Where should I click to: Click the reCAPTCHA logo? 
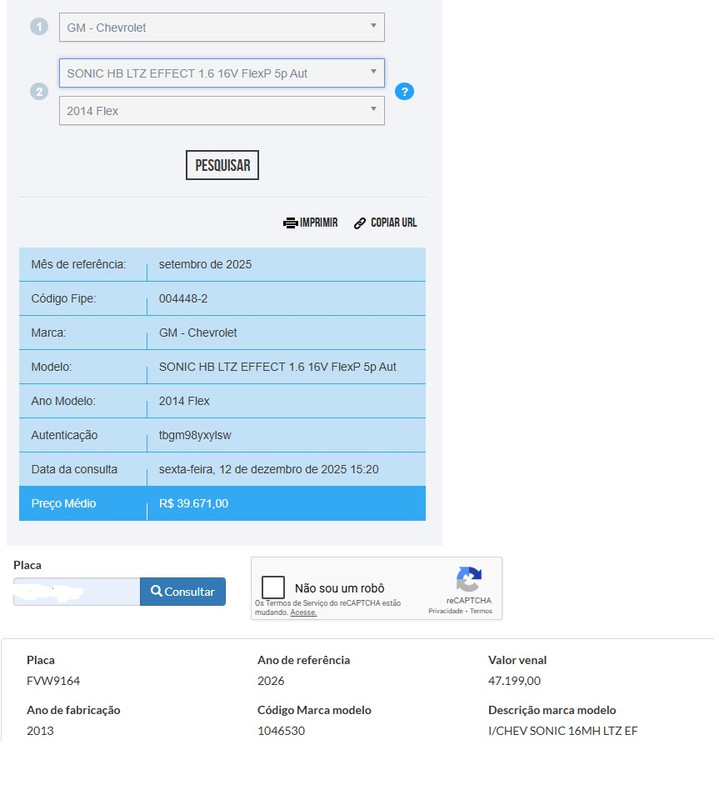(x=471, y=581)
